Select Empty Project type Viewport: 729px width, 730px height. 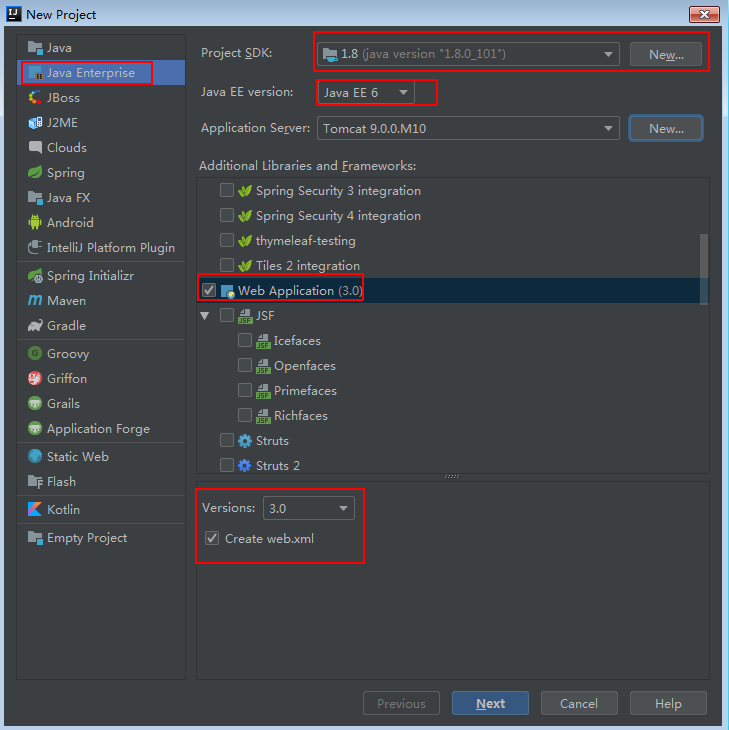101,538
